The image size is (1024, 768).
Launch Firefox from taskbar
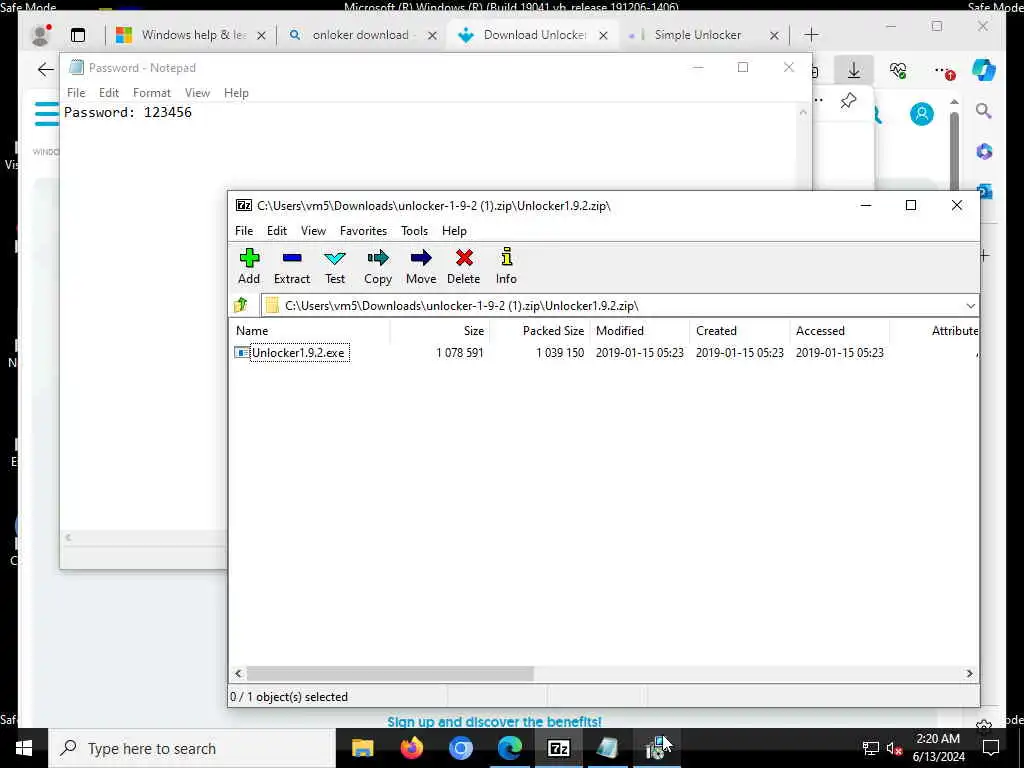411,748
